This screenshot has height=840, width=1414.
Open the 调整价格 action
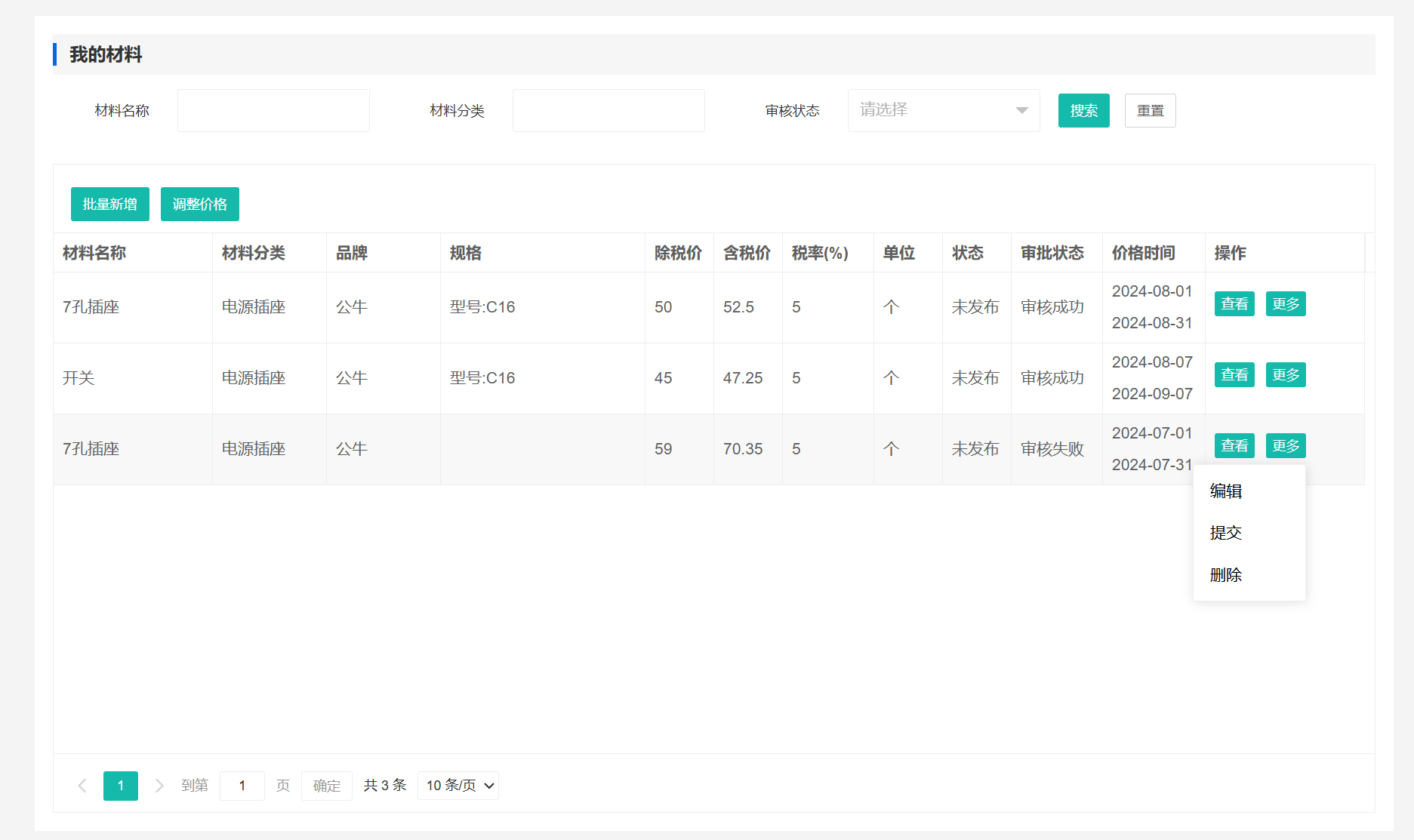[200, 205]
